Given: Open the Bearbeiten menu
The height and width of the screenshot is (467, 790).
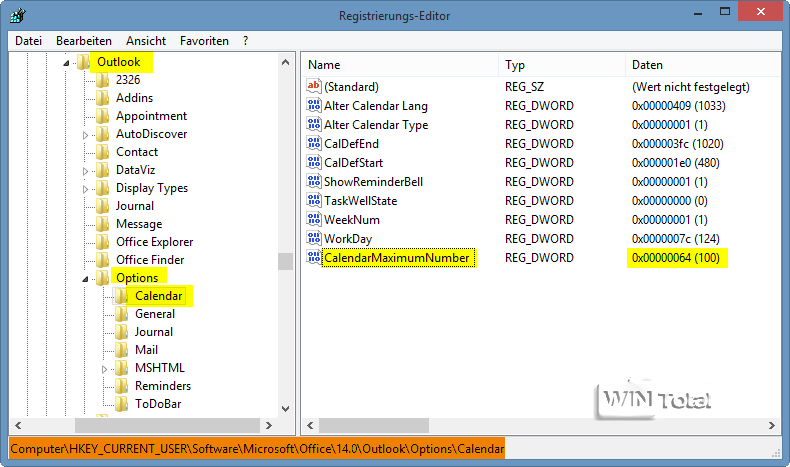Looking at the screenshot, I should point(84,41).
